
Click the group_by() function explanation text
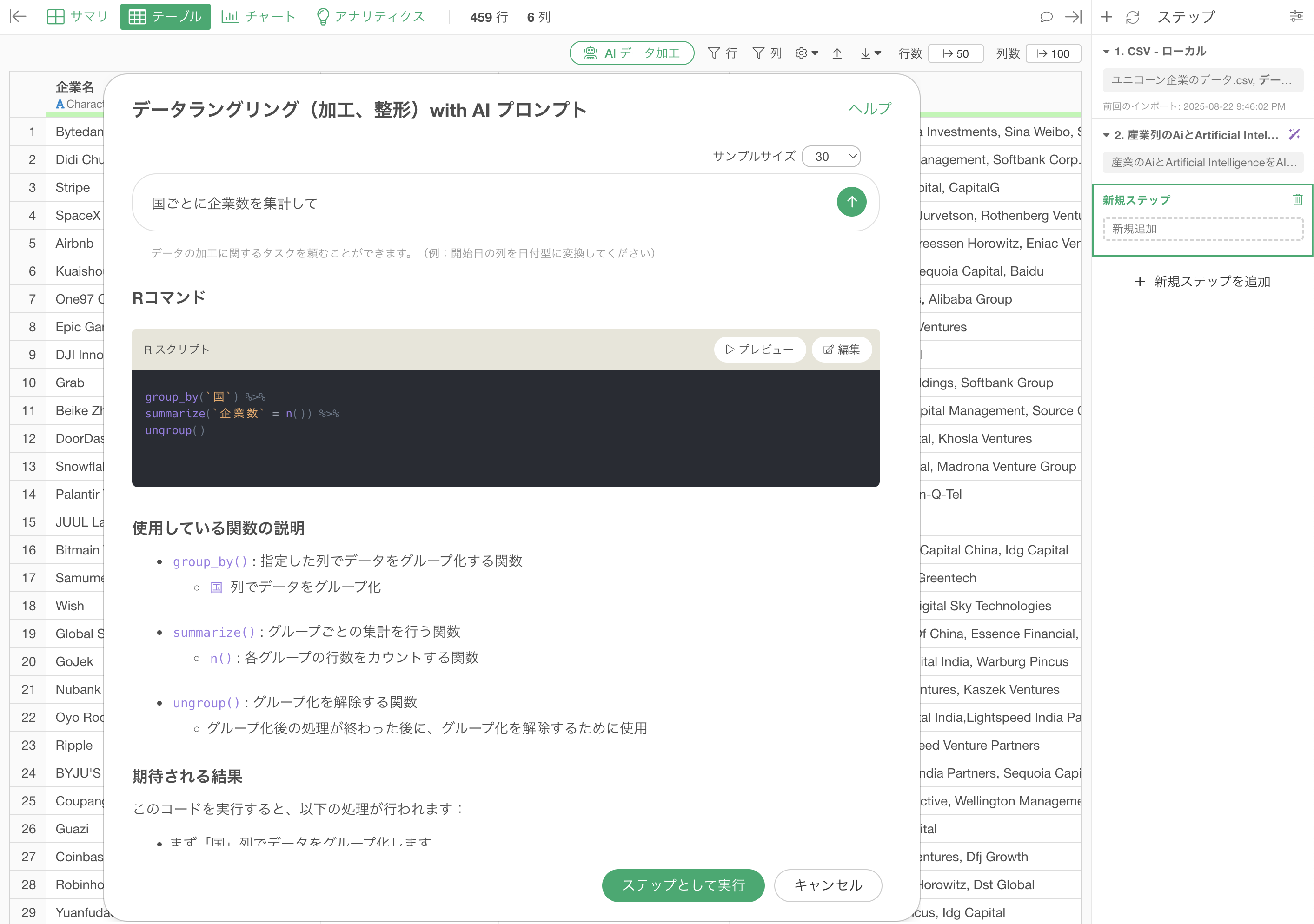tap(348, 561)
